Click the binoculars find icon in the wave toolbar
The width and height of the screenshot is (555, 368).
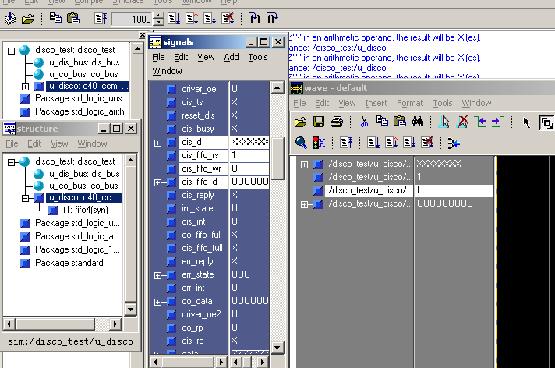click(x=418, y=122)
